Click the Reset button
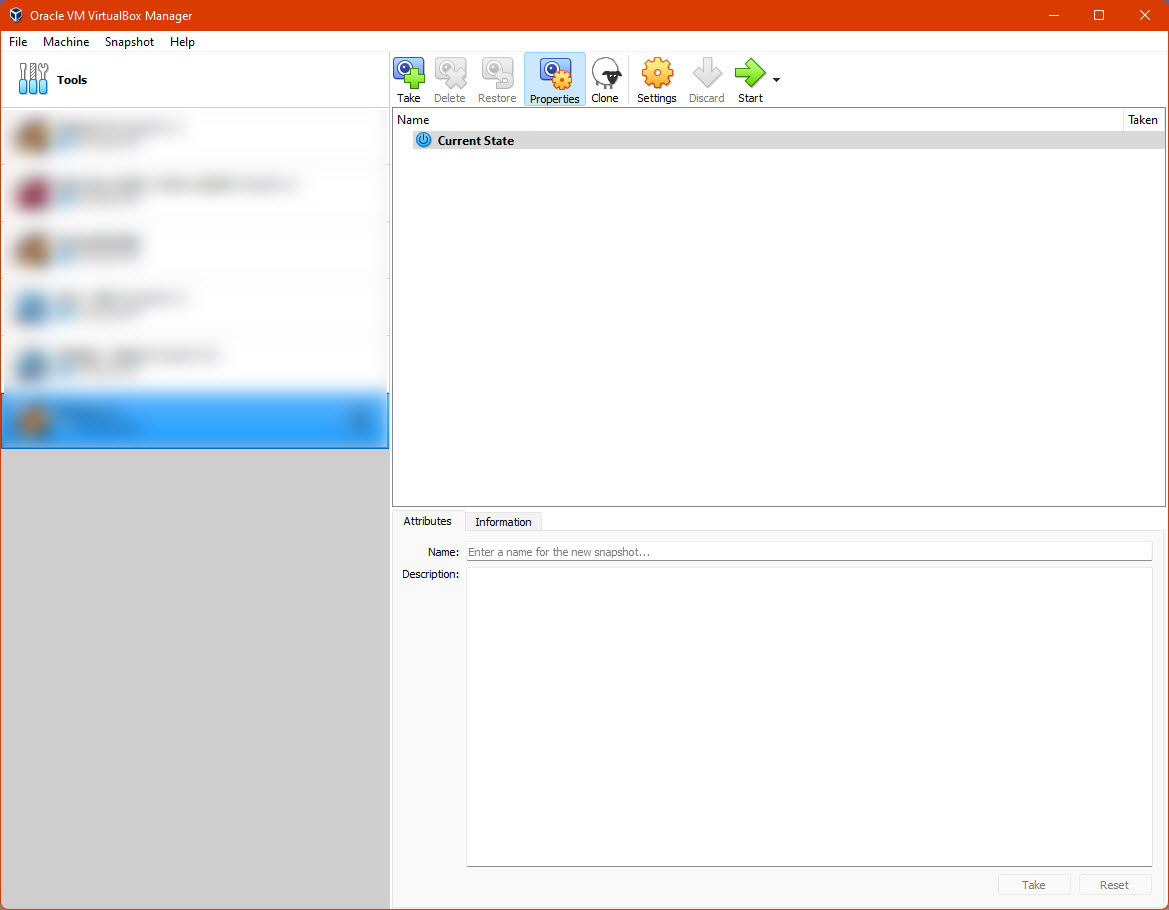The width and height of the screenshot is (1169, 910). (1114, 884)
